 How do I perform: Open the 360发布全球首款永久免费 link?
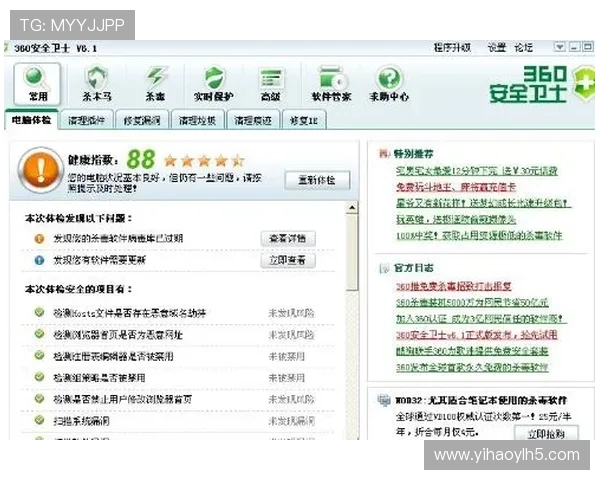472,367
